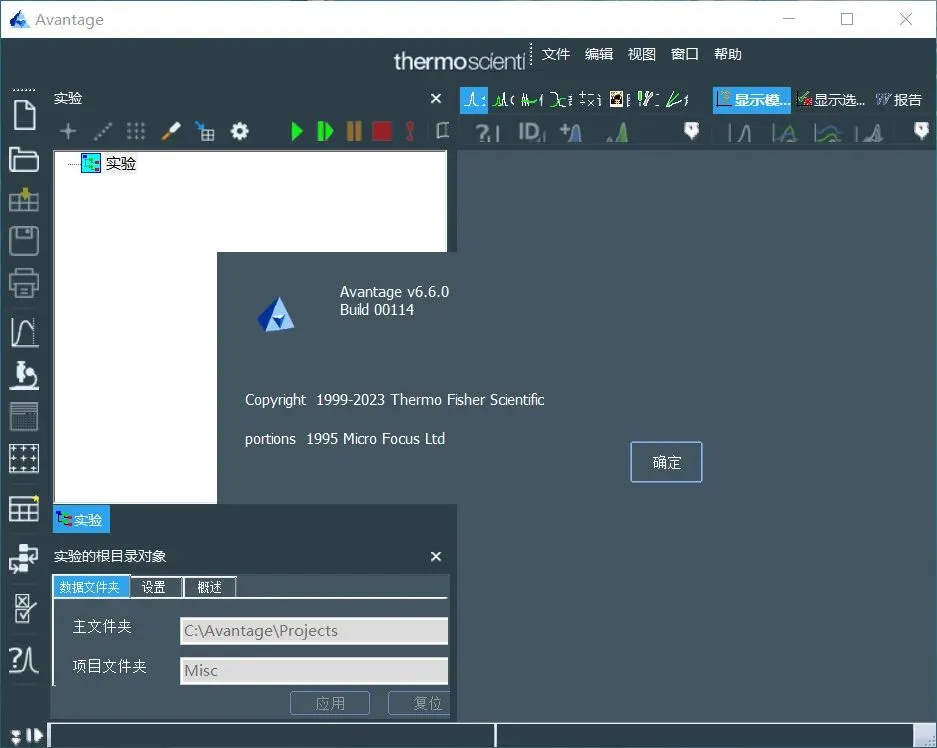Confirm the About dialog with 确定
The image size is (937, 748).
666,462
